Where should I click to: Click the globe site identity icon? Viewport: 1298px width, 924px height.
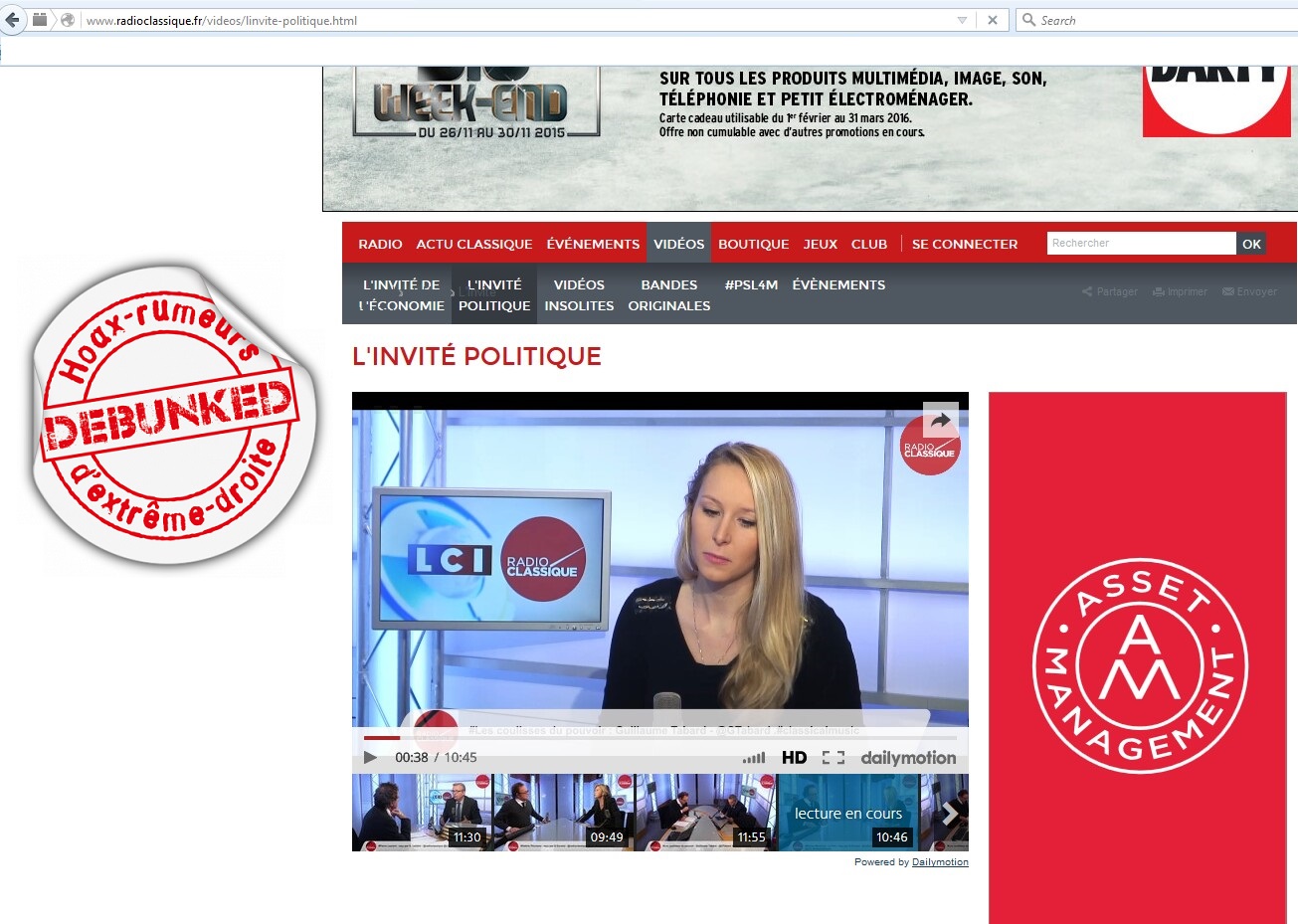68,20
